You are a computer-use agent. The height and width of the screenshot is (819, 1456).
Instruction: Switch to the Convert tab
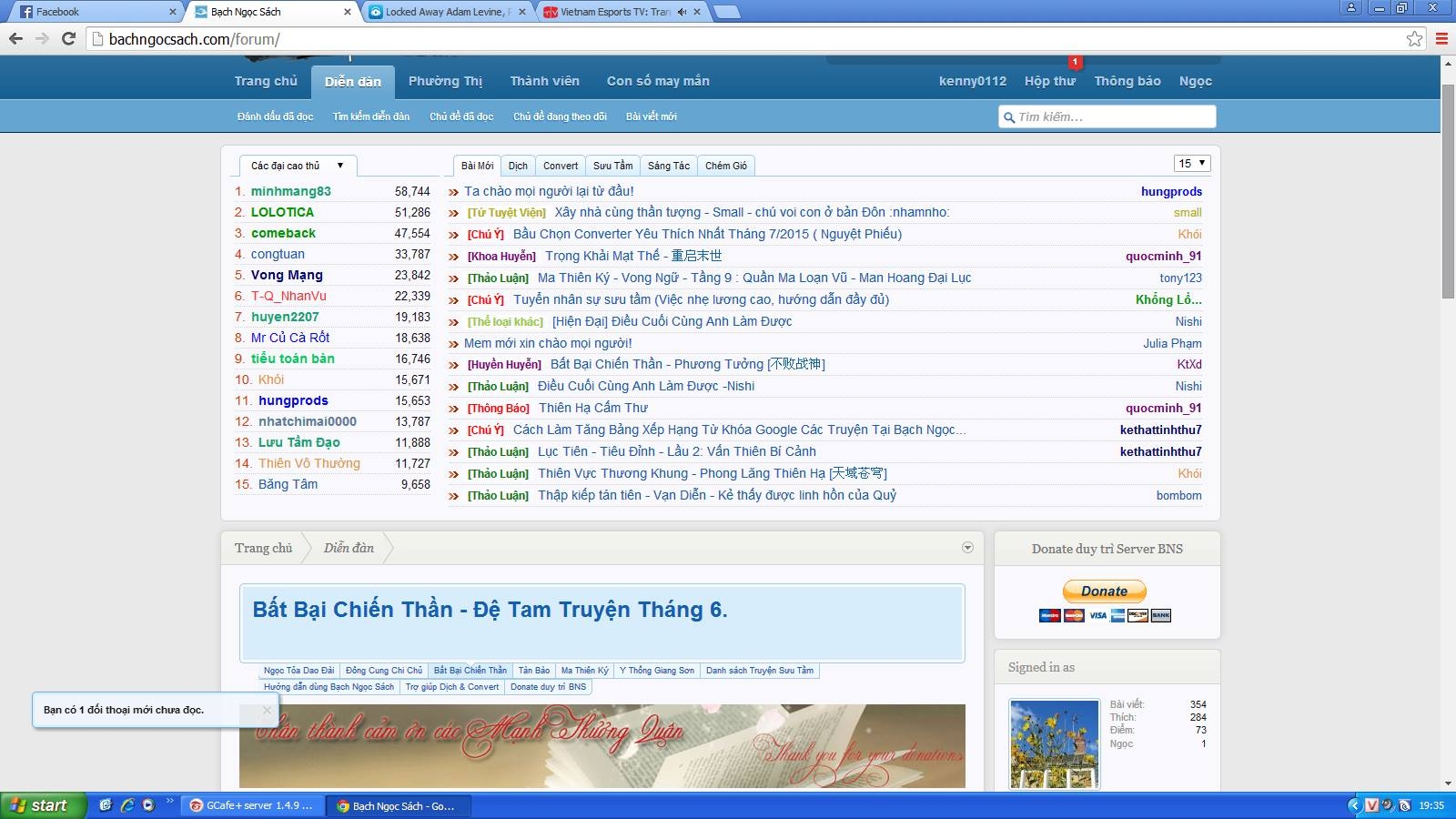click(560, 166)
